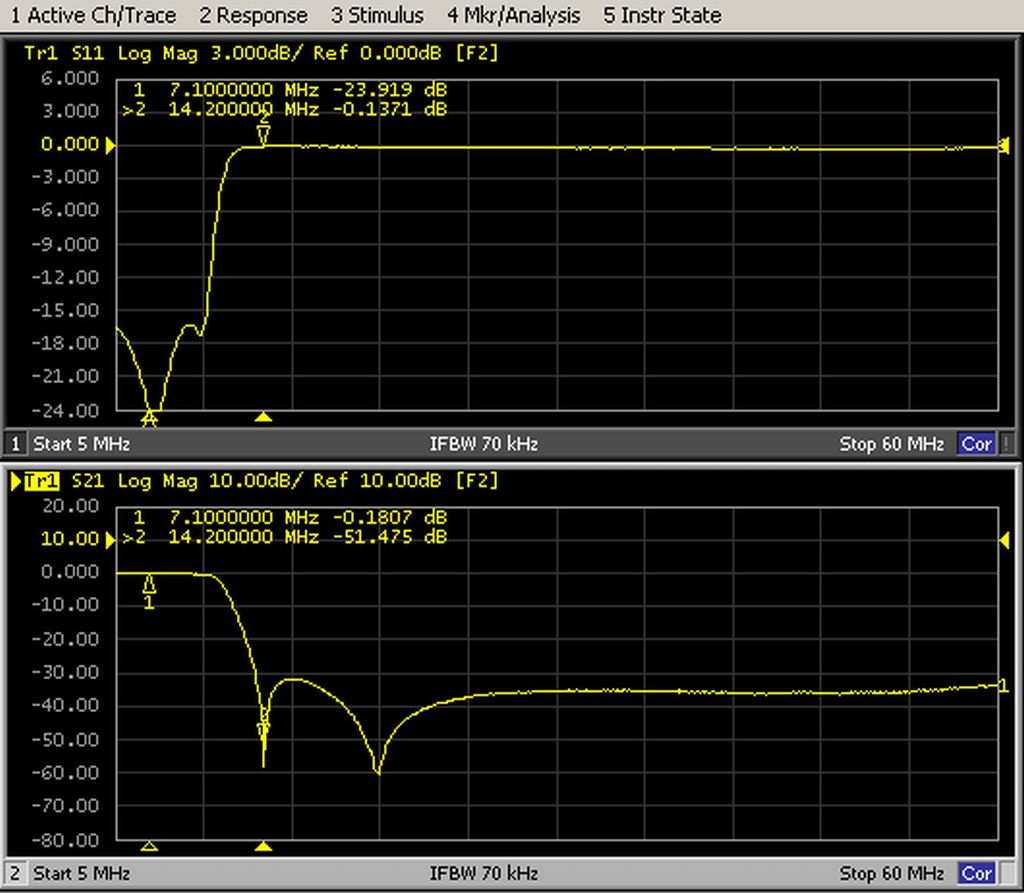This screenshot has height=893, width=1024.
Task: Click the S11 marker 2 readout at 14.2 MHz
Action: click(292, 110)
